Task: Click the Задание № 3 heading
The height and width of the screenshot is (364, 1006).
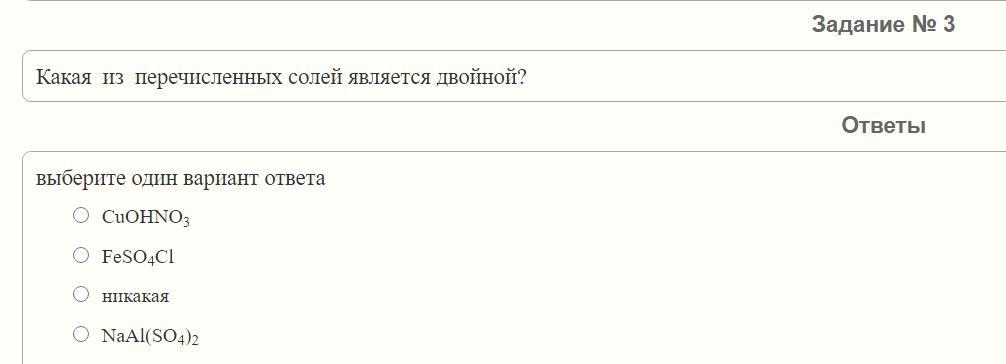Action: [x=883, y=24]
